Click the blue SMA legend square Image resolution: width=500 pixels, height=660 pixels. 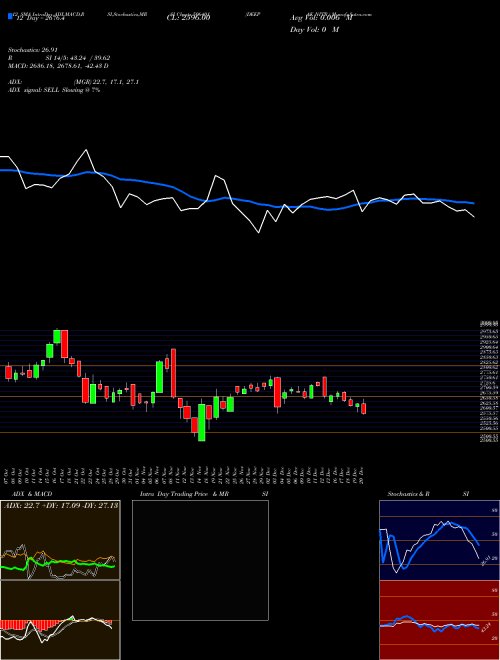pos(10,17)
